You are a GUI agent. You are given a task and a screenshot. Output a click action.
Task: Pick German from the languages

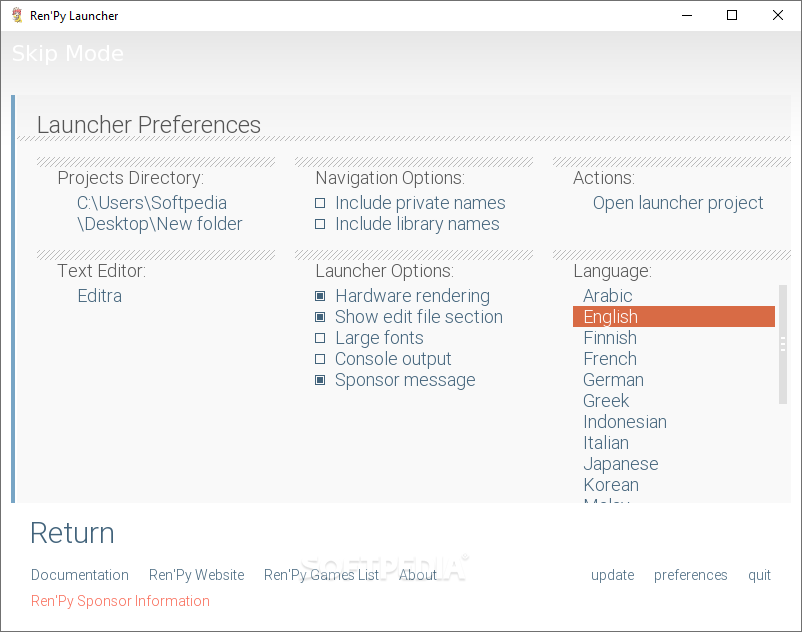(x=613, y=379)
